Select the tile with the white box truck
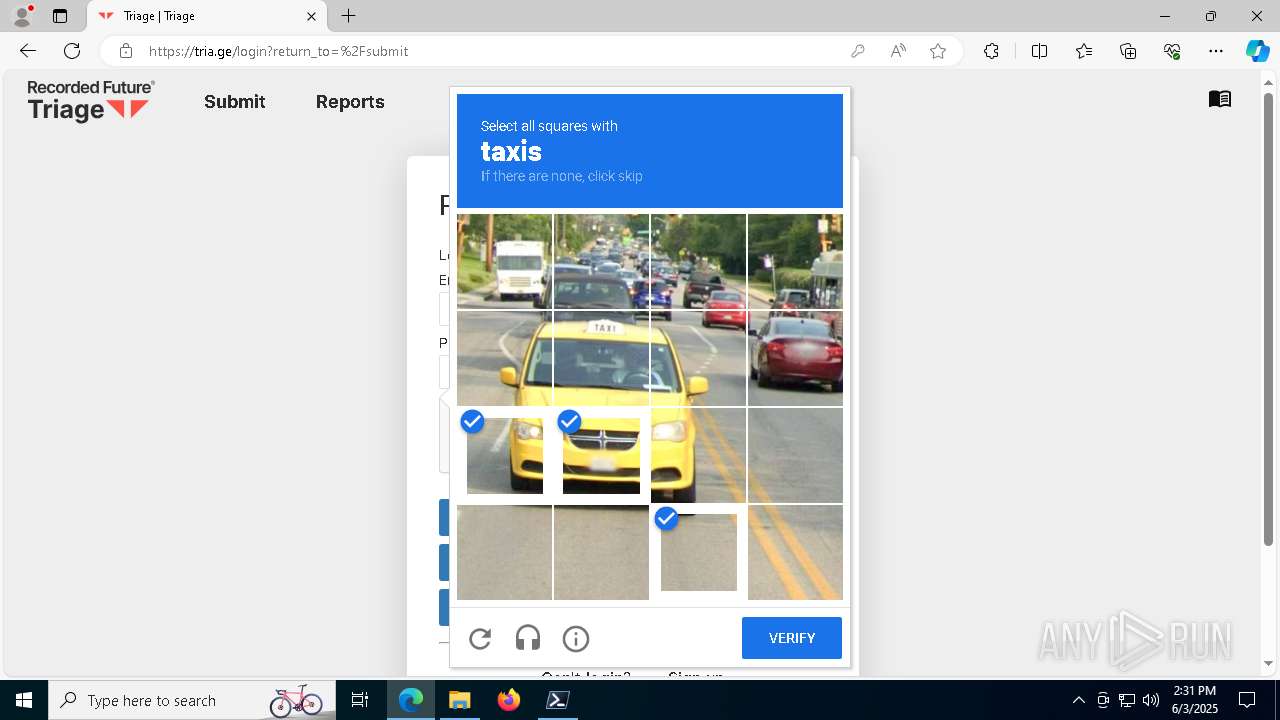The image size is (1280, 720). 505,261
